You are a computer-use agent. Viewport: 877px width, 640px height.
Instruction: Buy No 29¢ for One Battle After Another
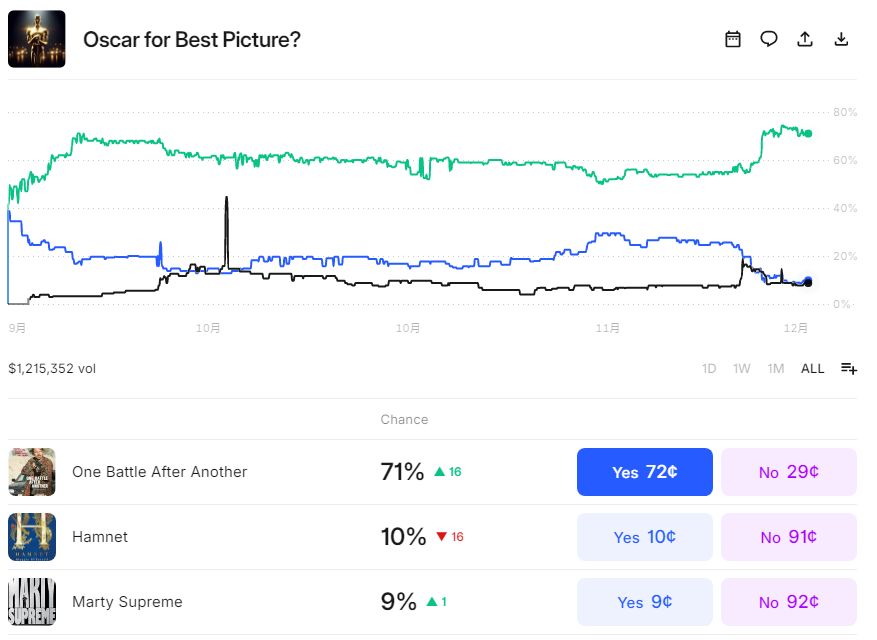[789, 472]
